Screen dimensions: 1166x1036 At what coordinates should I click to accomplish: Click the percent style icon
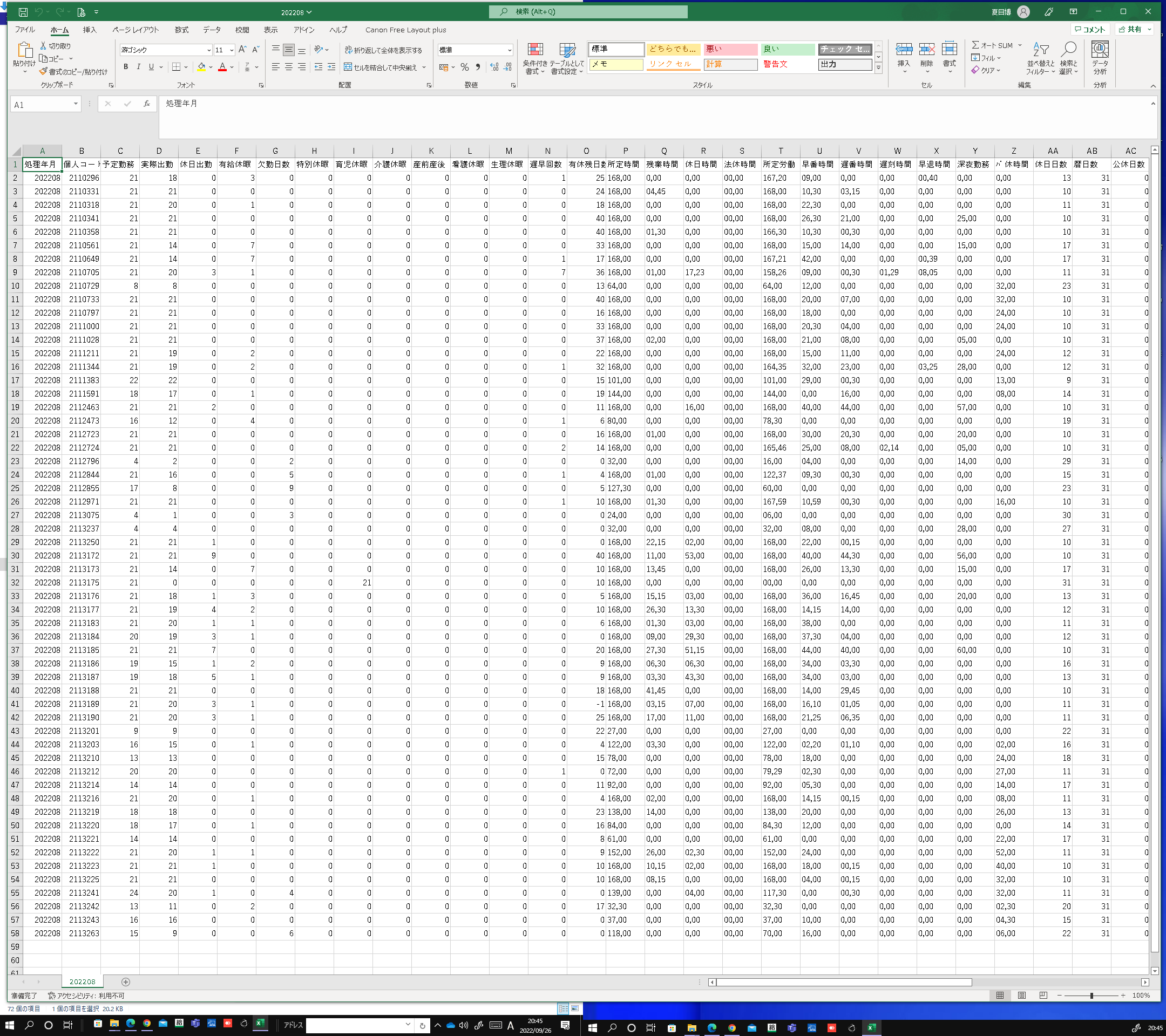(x=464, y=67)
